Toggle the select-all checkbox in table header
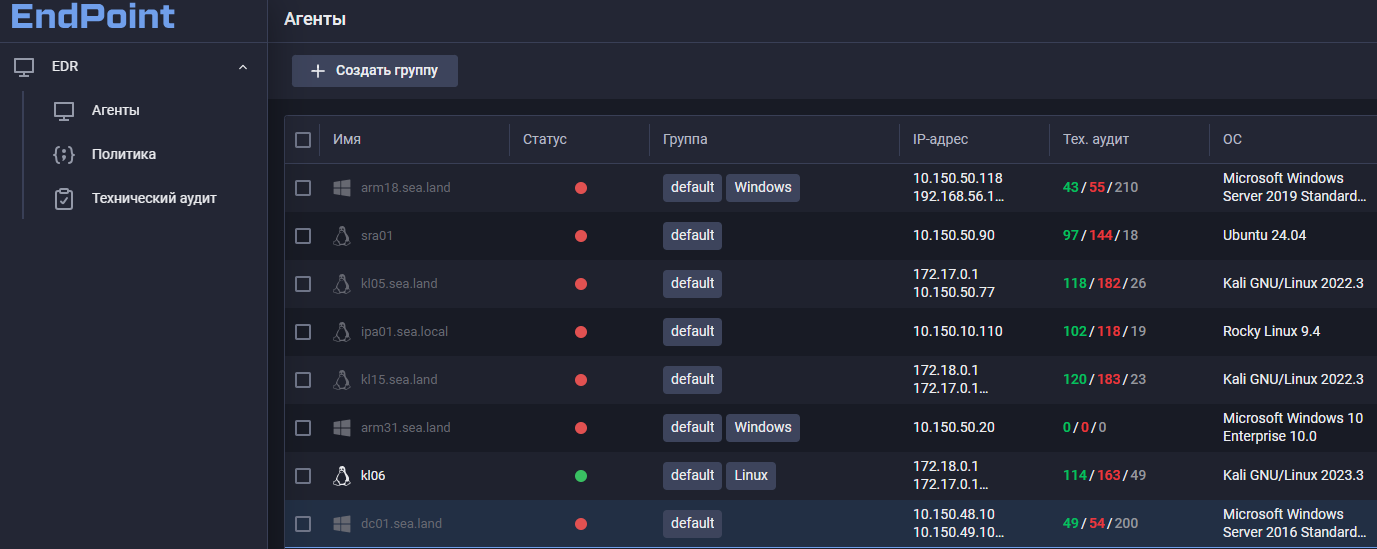The width and height of the screenshot is (1377, 549). click(303, 140)
